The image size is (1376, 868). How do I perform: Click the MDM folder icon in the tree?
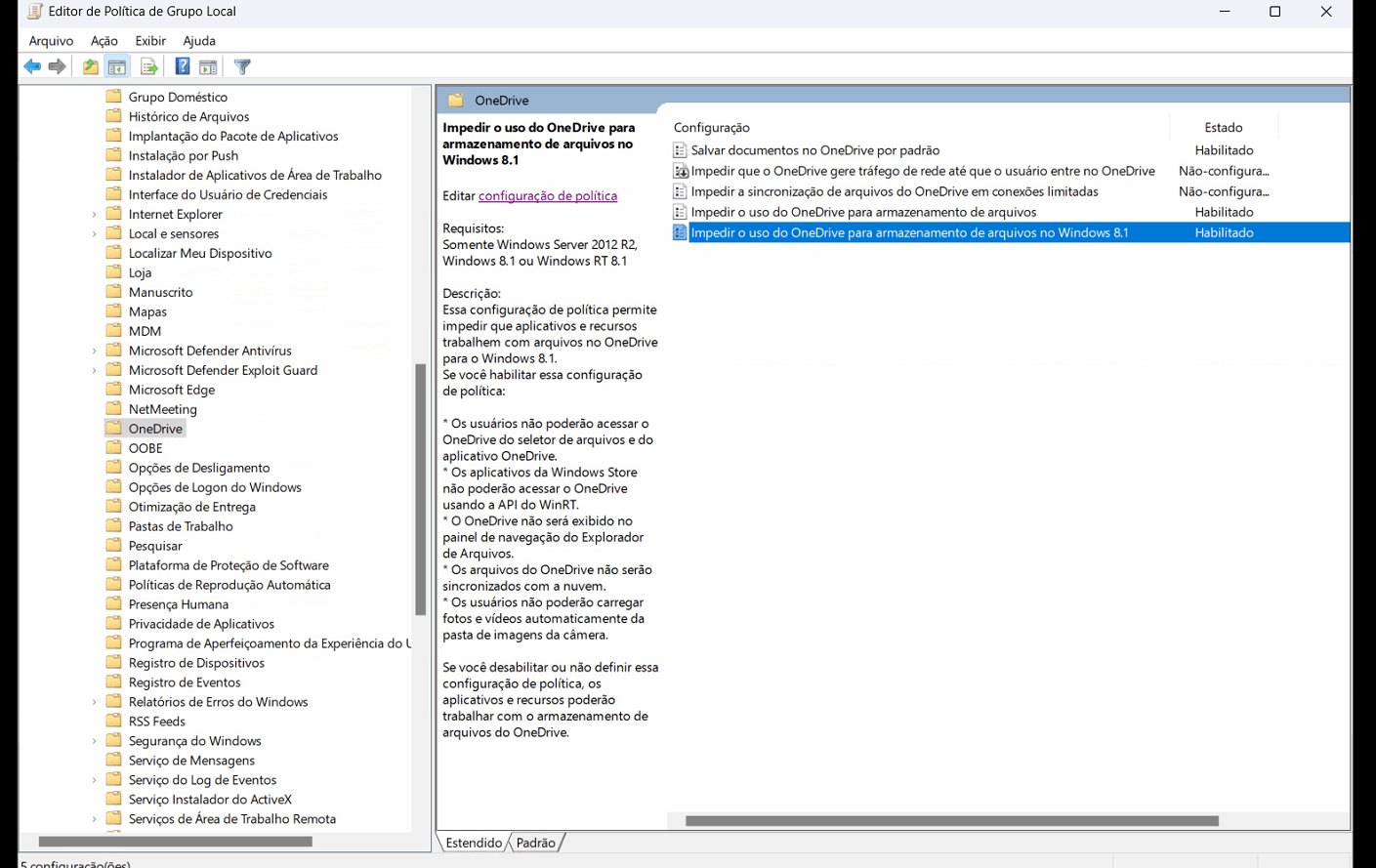click(113, 330)
